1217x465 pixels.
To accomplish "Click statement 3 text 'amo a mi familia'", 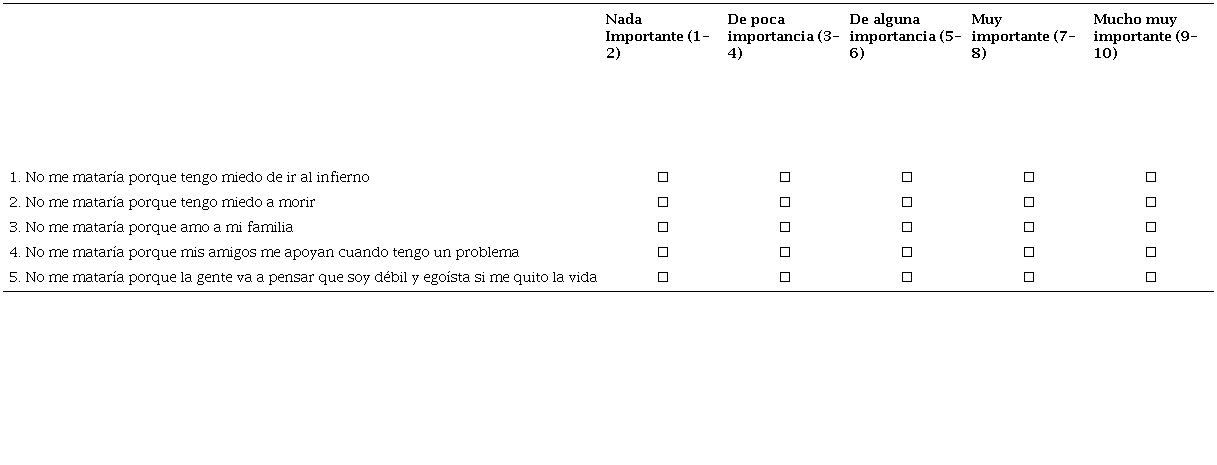I will click(x=151, y=227).
